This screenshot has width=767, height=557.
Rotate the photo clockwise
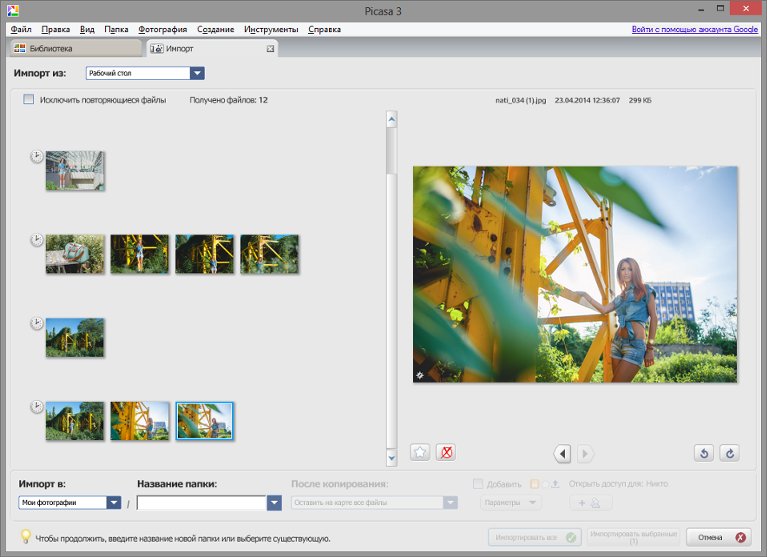pos(729,453)
